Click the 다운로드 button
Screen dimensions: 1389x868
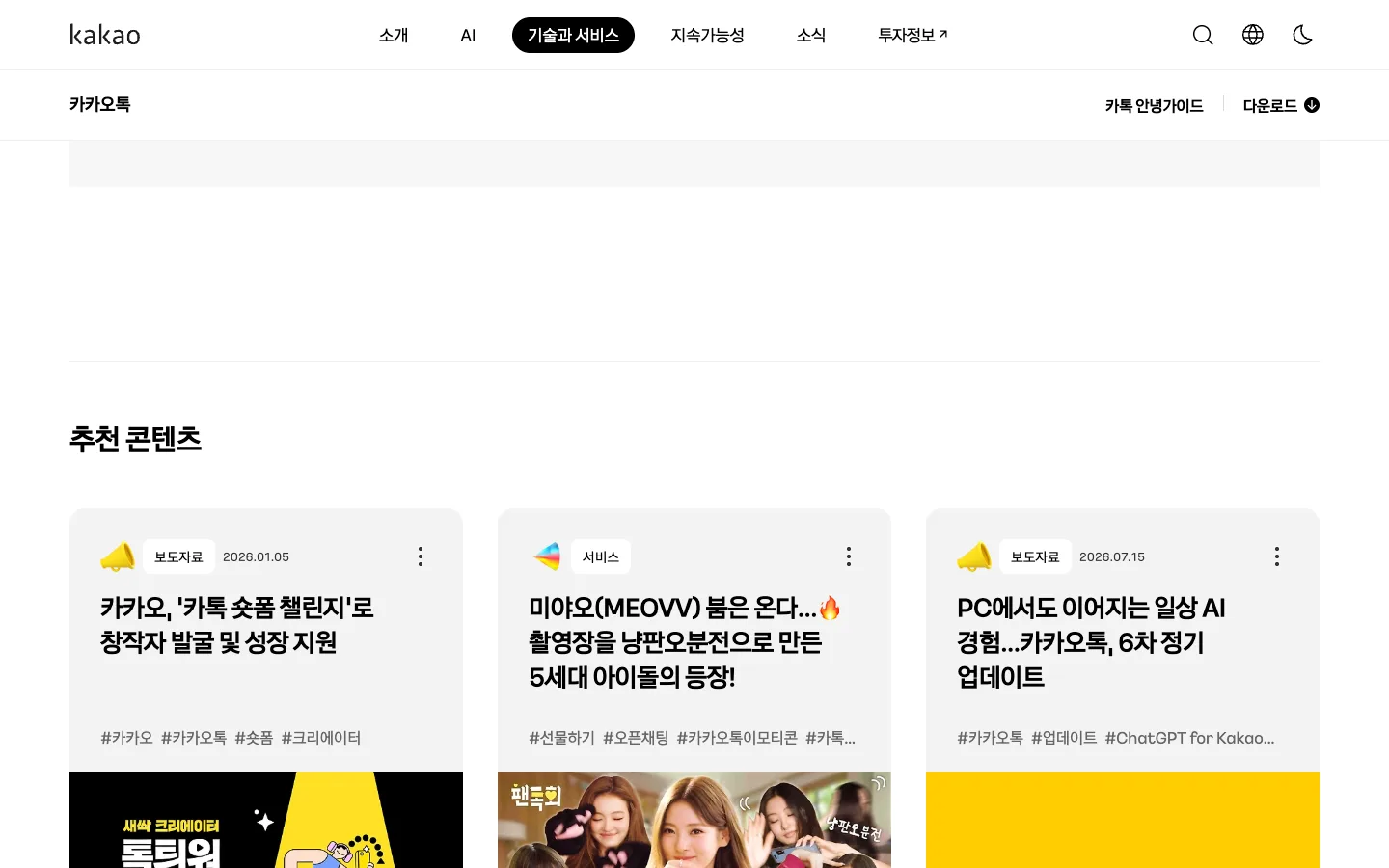tap(1281, 105)
